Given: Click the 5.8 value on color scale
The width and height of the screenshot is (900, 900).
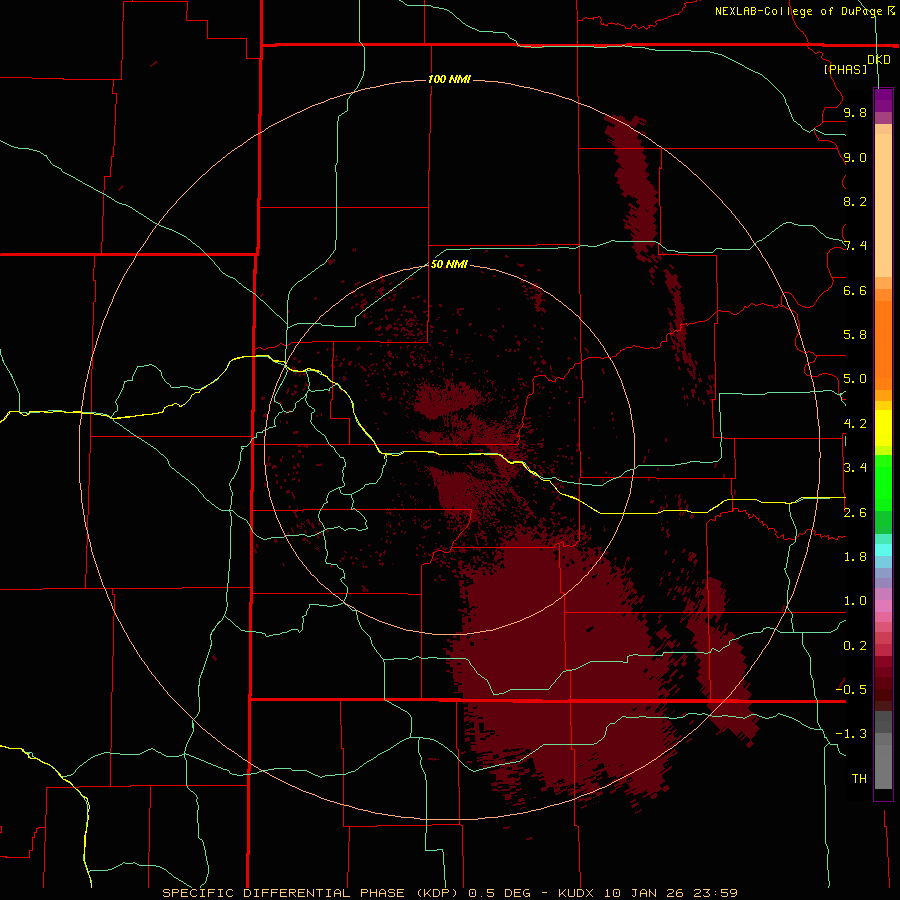Looking at the screenshot, I should pos(855,335).
